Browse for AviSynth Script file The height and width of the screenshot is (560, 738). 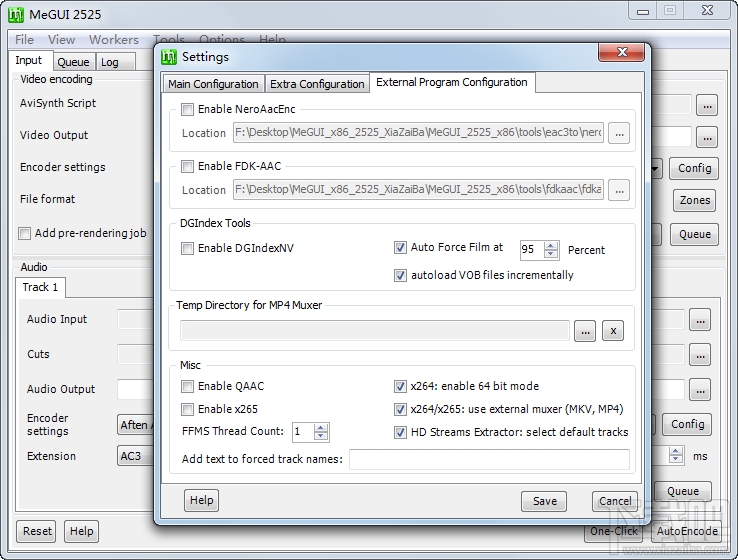point(707,105)
